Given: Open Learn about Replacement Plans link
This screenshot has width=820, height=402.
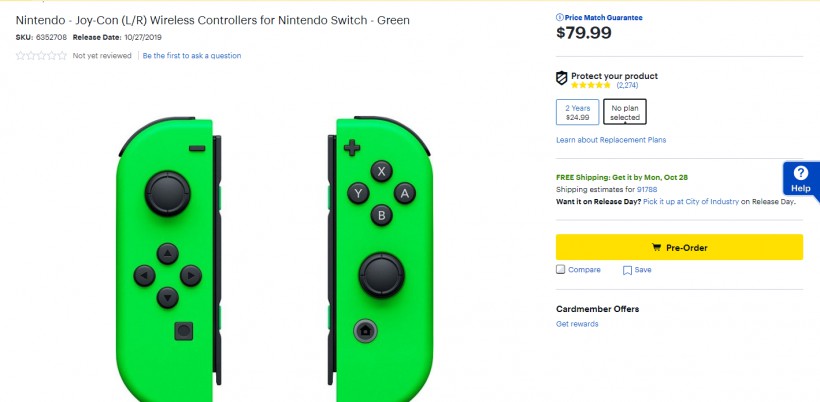Looking at the screenshot, I should pos(611,140).
